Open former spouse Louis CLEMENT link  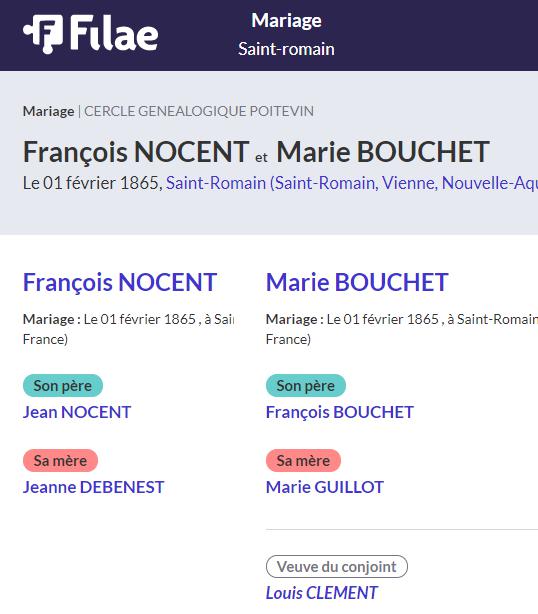(321, 593)
